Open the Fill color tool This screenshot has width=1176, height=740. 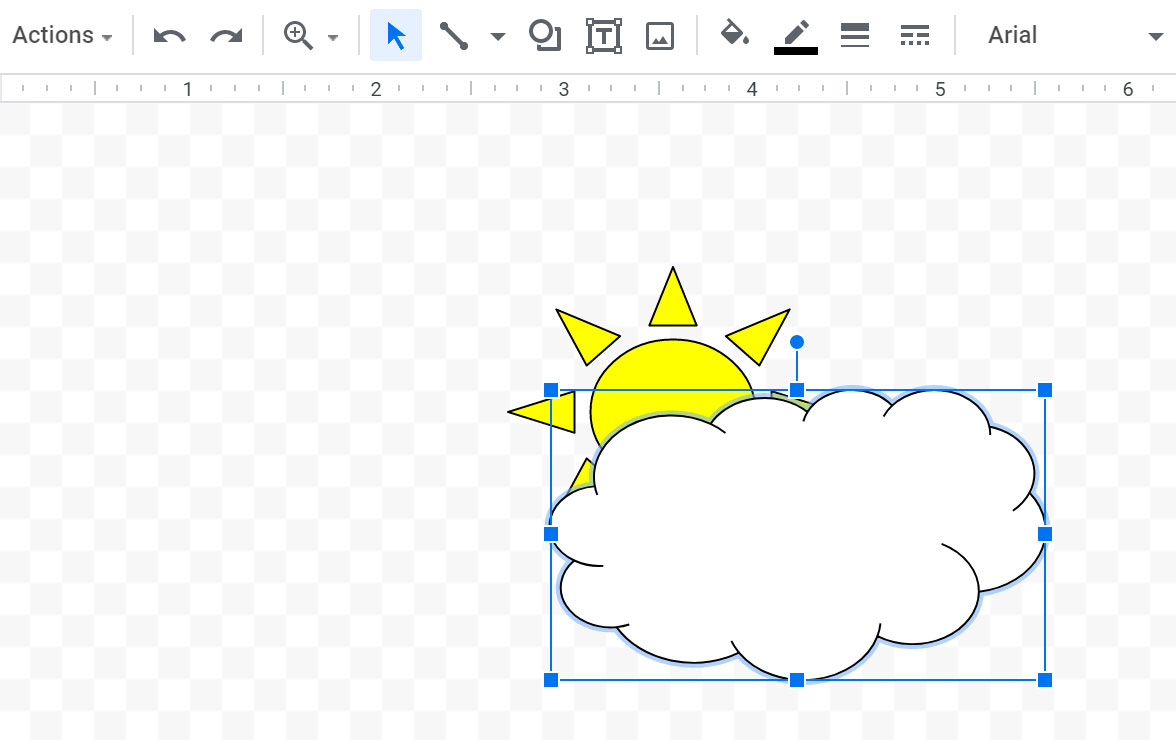point(735,34)
